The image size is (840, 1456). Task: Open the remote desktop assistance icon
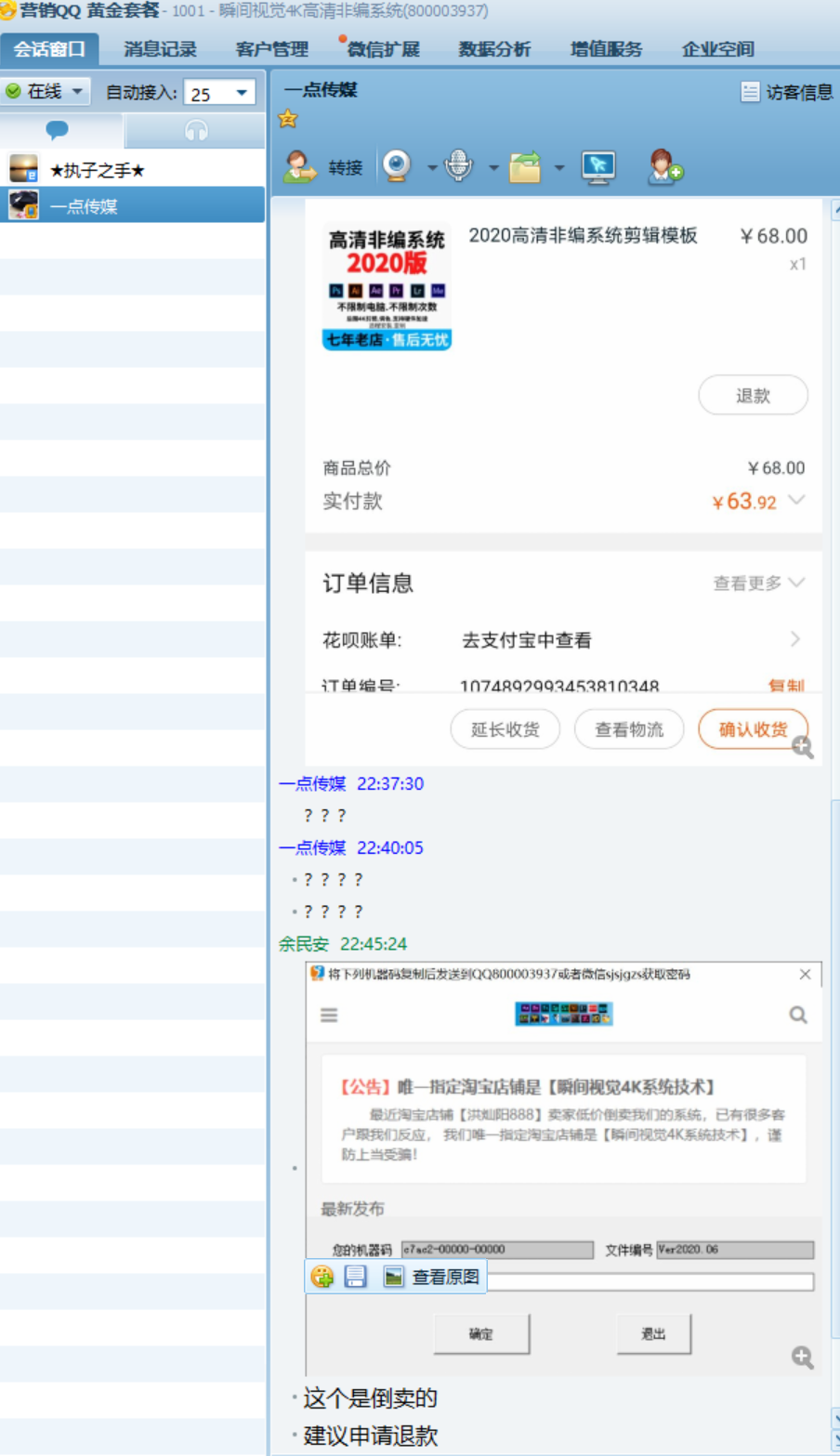coord(598,167)
